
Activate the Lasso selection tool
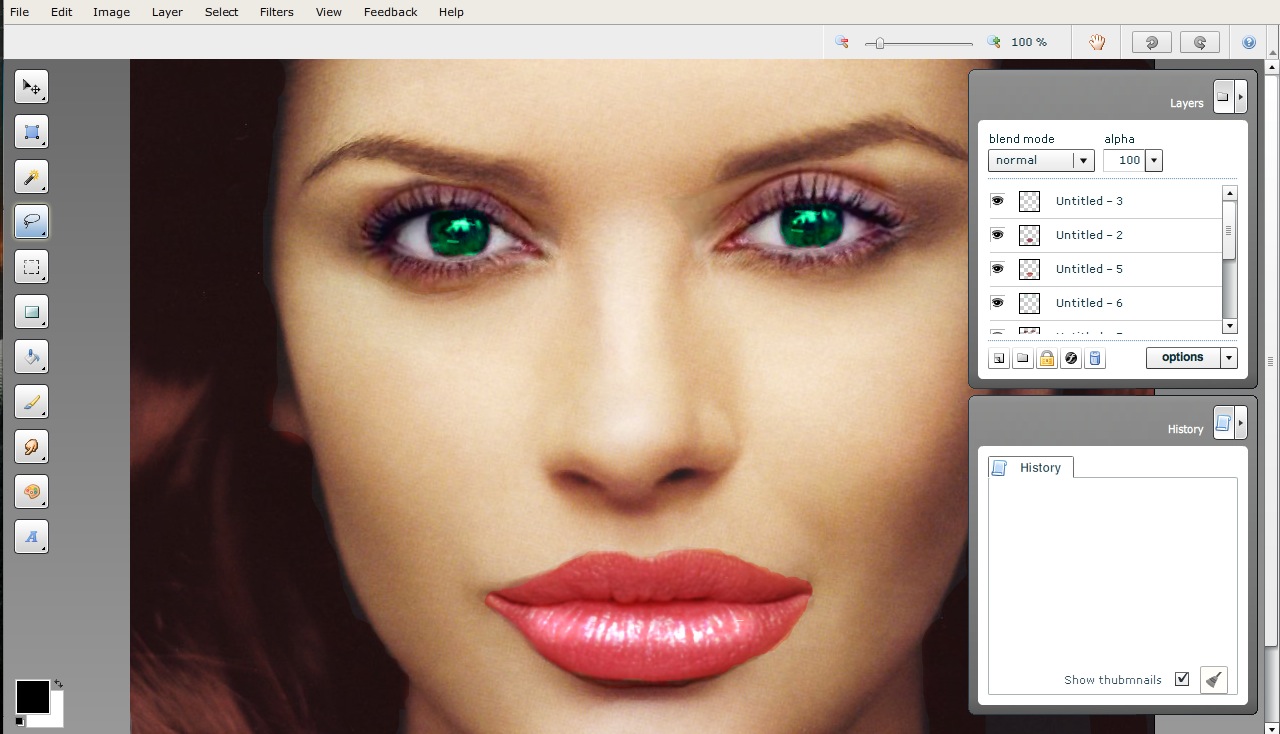tap(31, 222)
